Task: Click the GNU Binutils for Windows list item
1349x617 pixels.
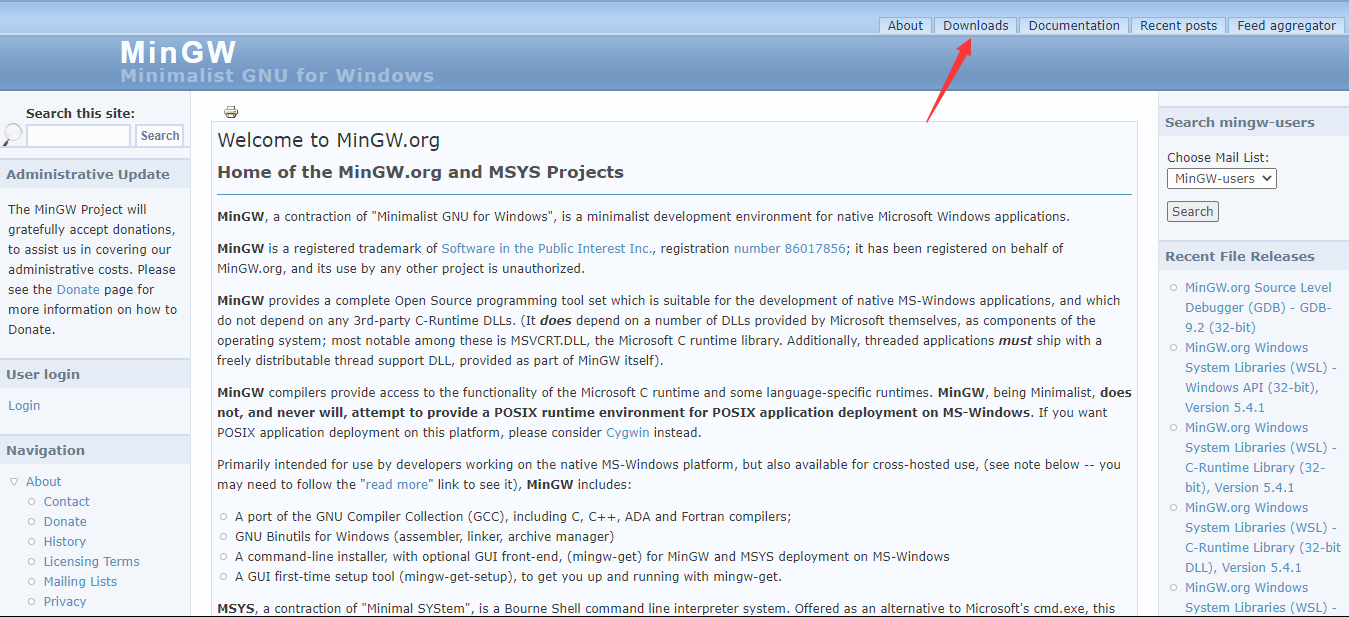Action: point(424,536)
